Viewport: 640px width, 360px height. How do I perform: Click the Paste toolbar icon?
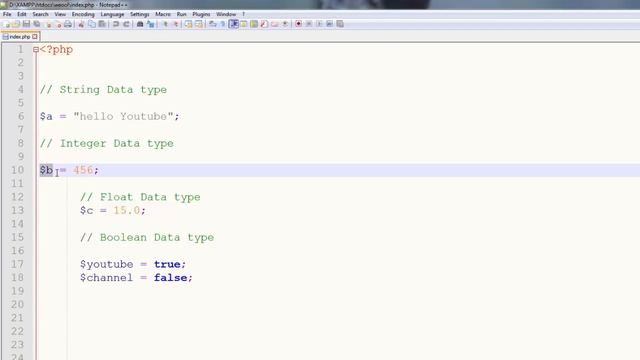pos(102,24)
